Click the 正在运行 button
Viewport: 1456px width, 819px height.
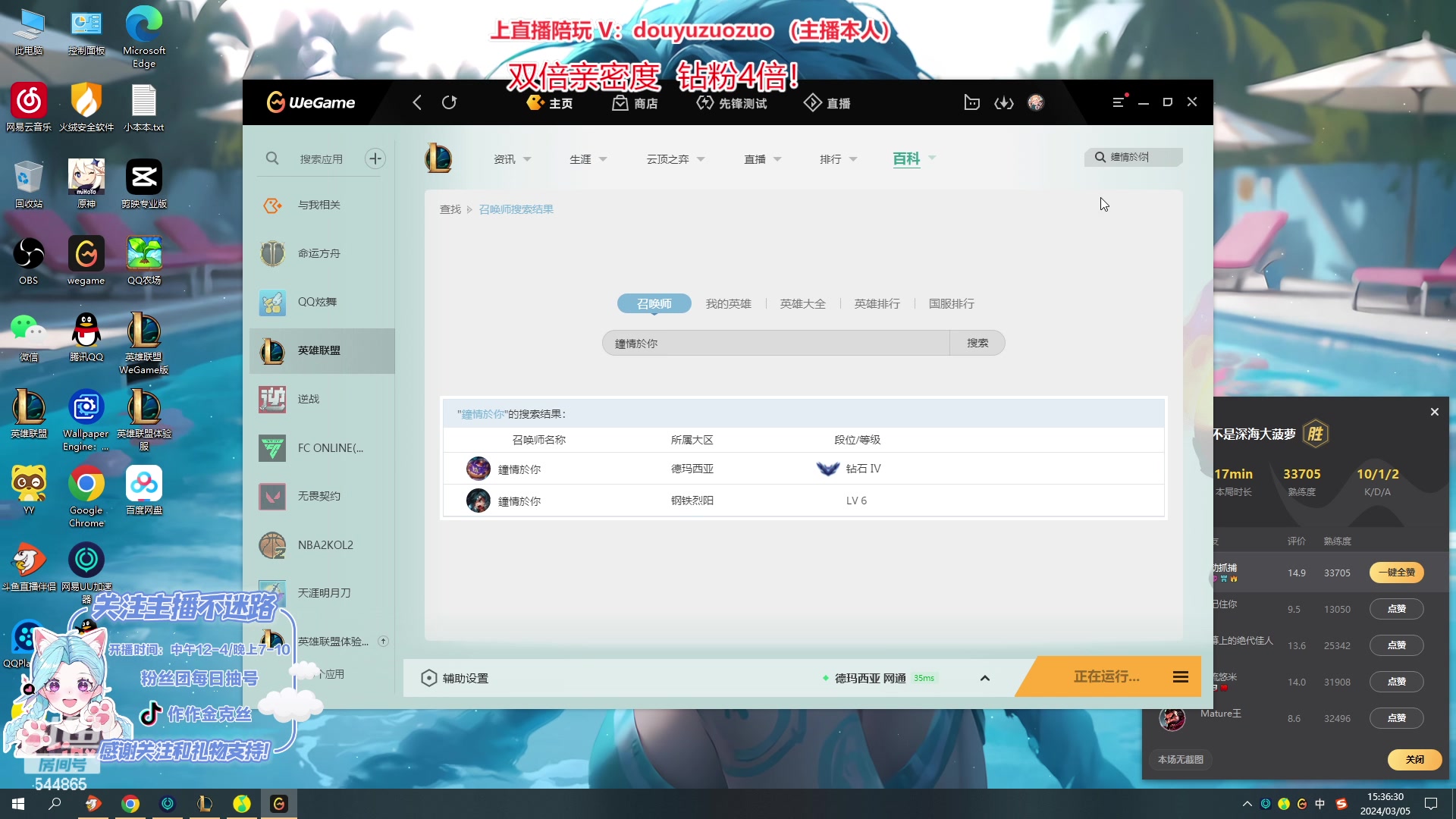(x=1106, y=676)
